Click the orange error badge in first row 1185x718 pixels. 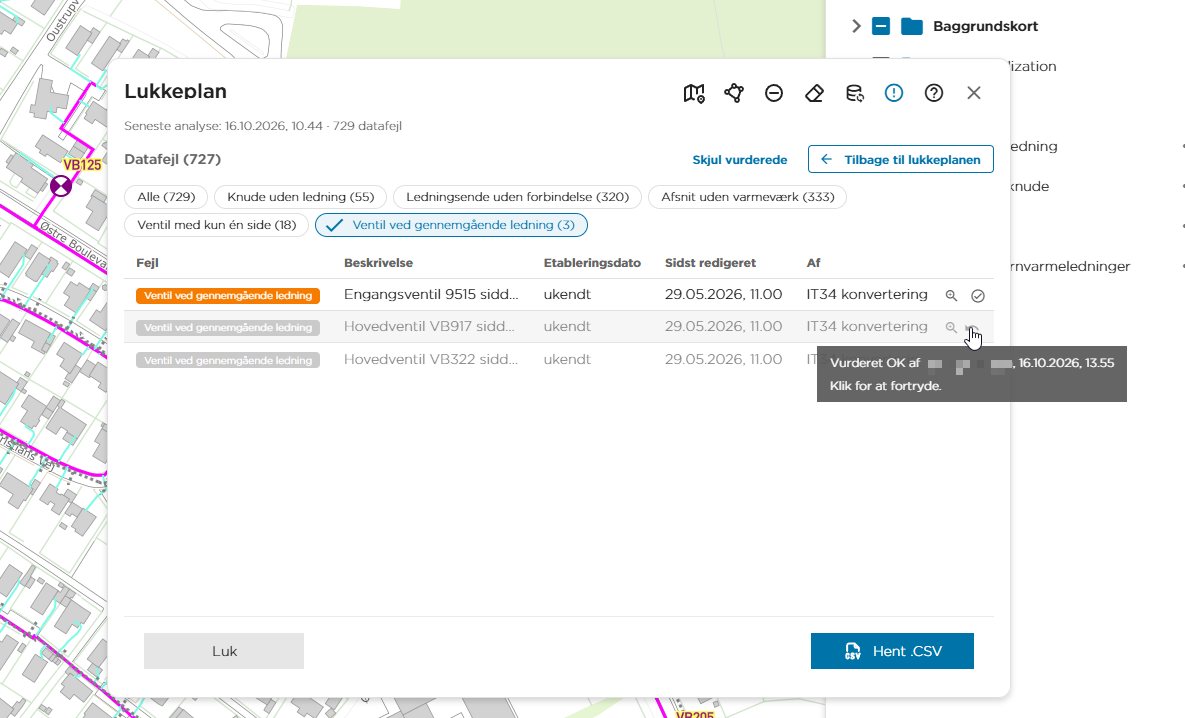tap(228, 296)
